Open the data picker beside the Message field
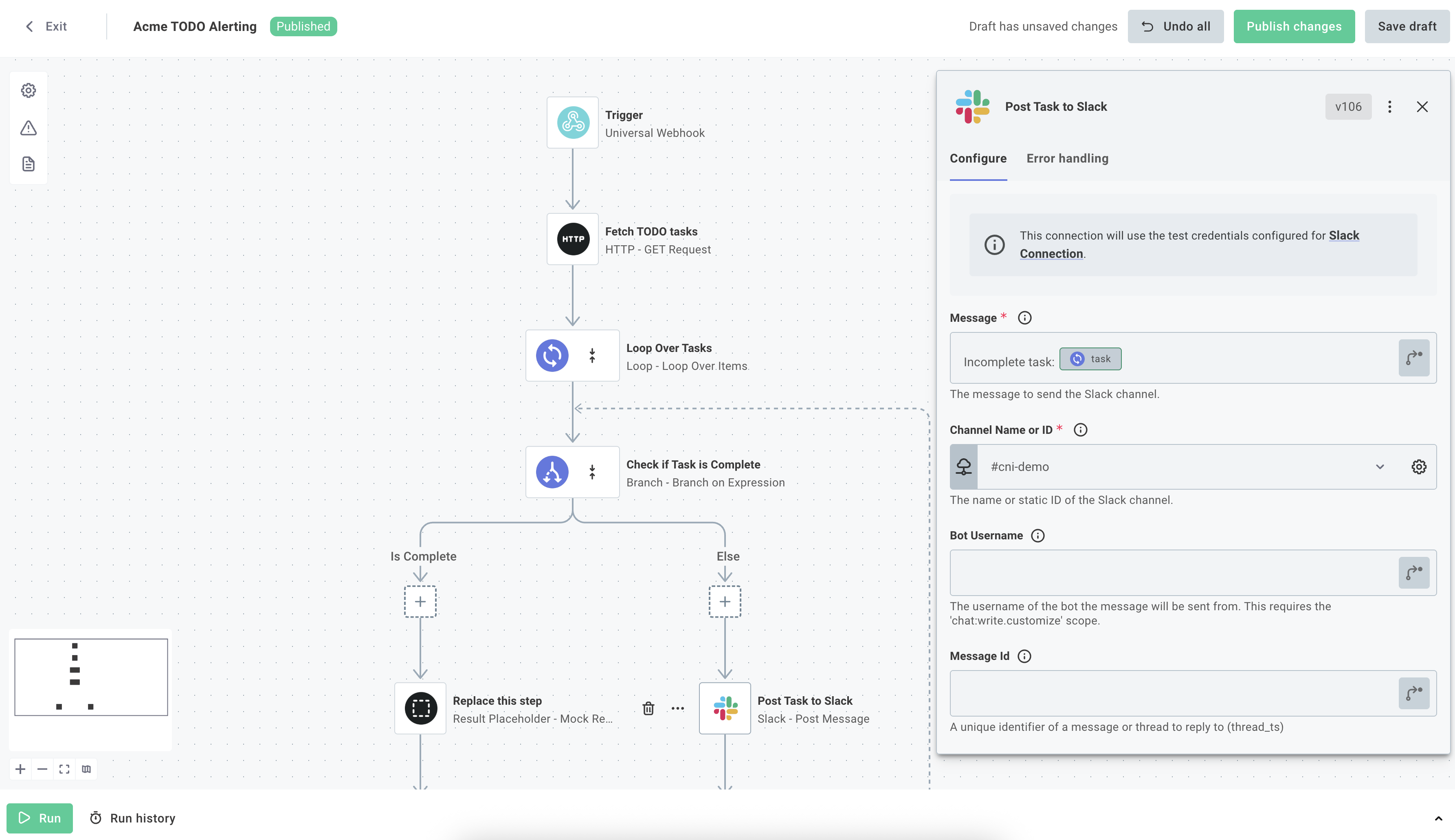The image size is (1455, 840). pyautogui.click(x=1414, y=358)
